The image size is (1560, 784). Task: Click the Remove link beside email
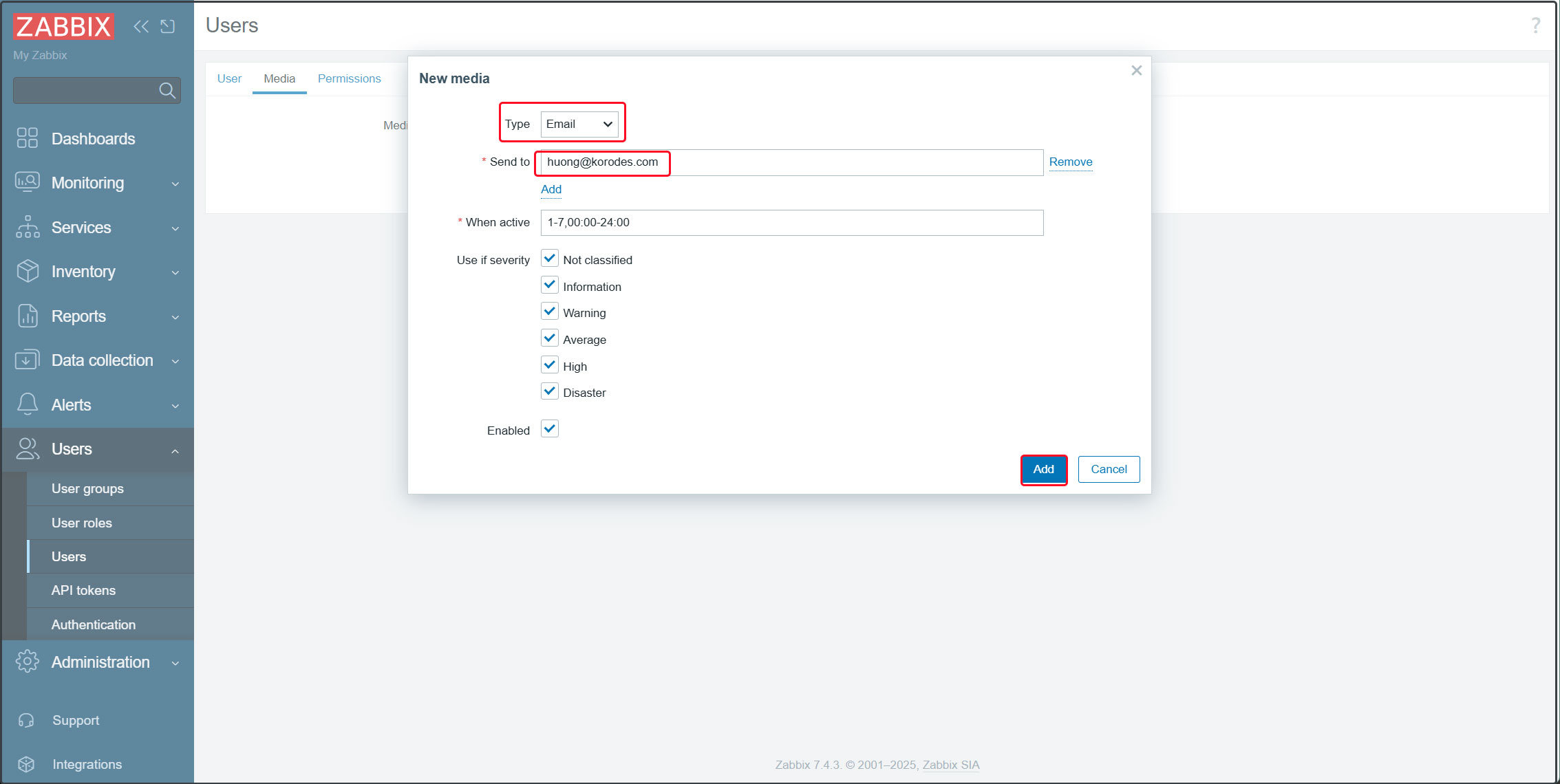tap(1070, 162)
